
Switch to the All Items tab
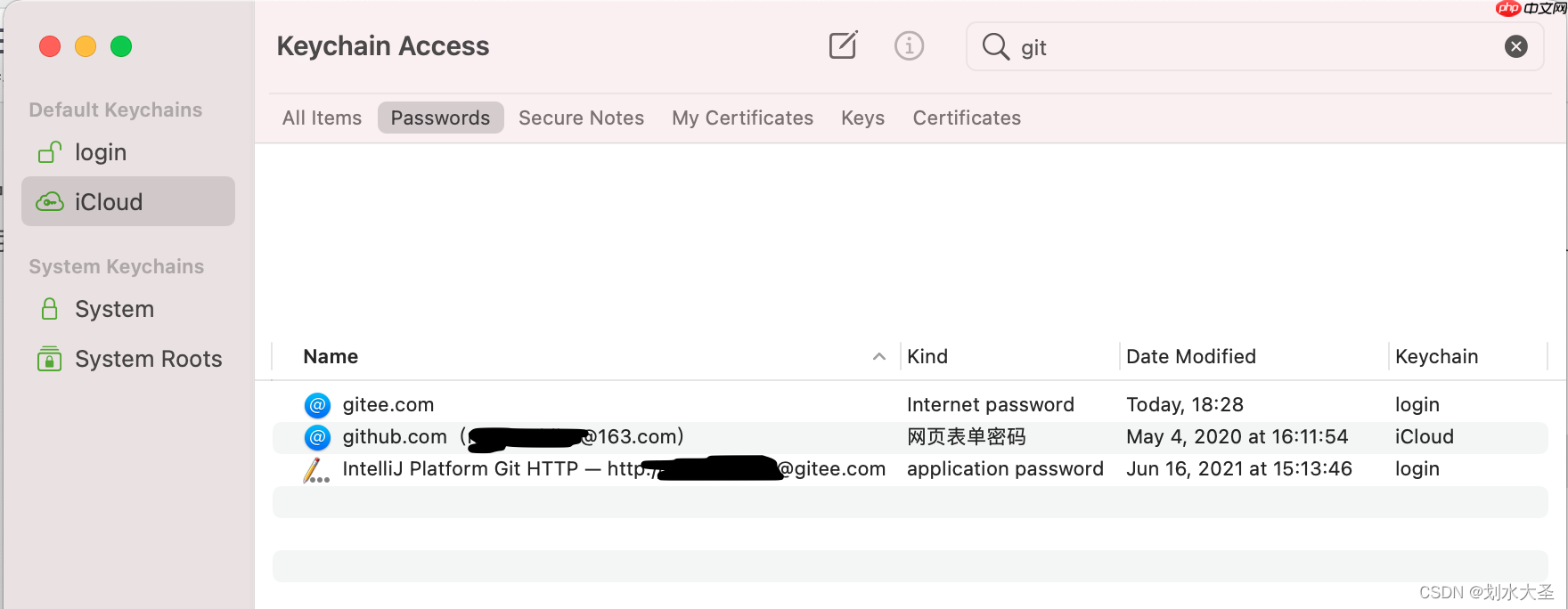tap(322, 118)
